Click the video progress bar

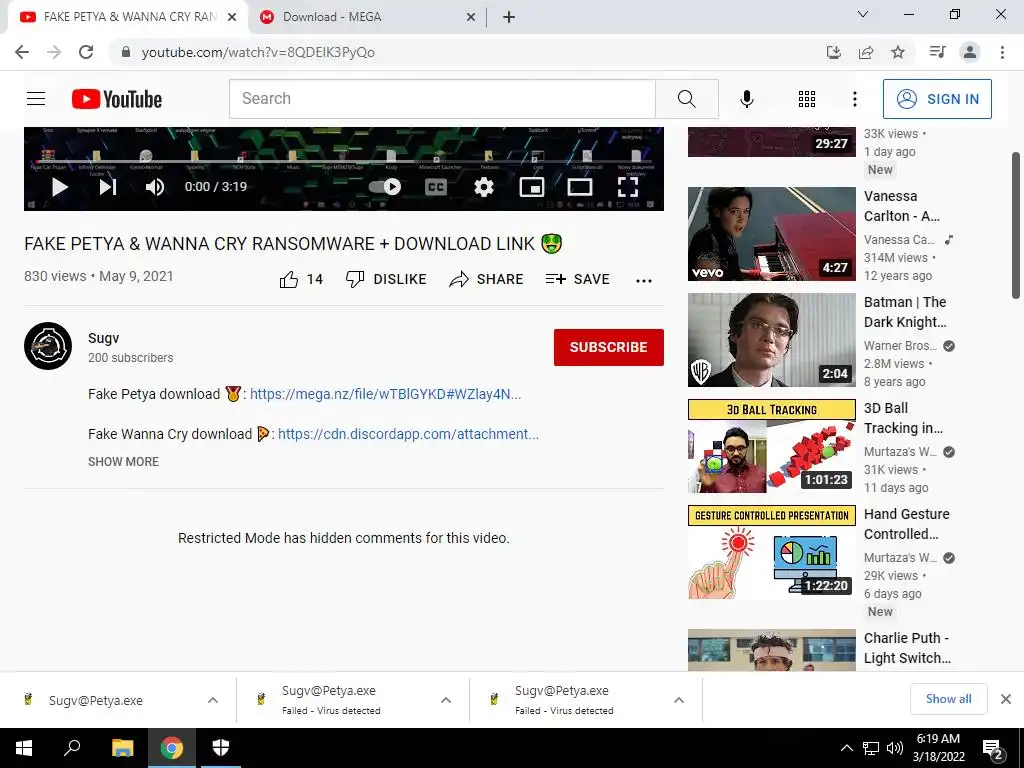click(x=344, y=161)
